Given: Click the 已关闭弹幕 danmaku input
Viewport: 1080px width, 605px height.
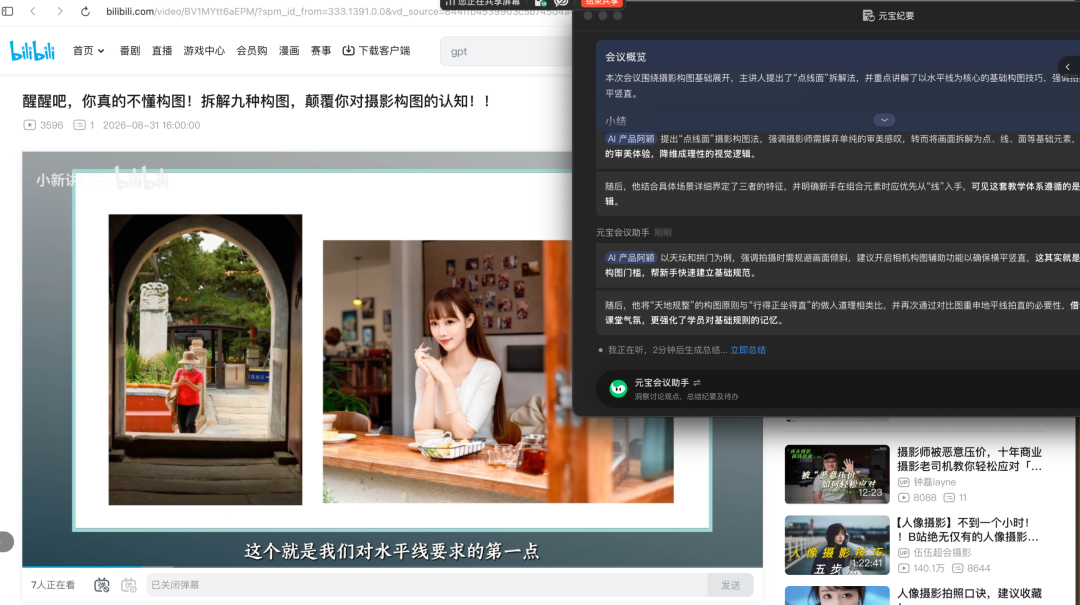Looking at the screenshot, I should (x=427, y=585).
